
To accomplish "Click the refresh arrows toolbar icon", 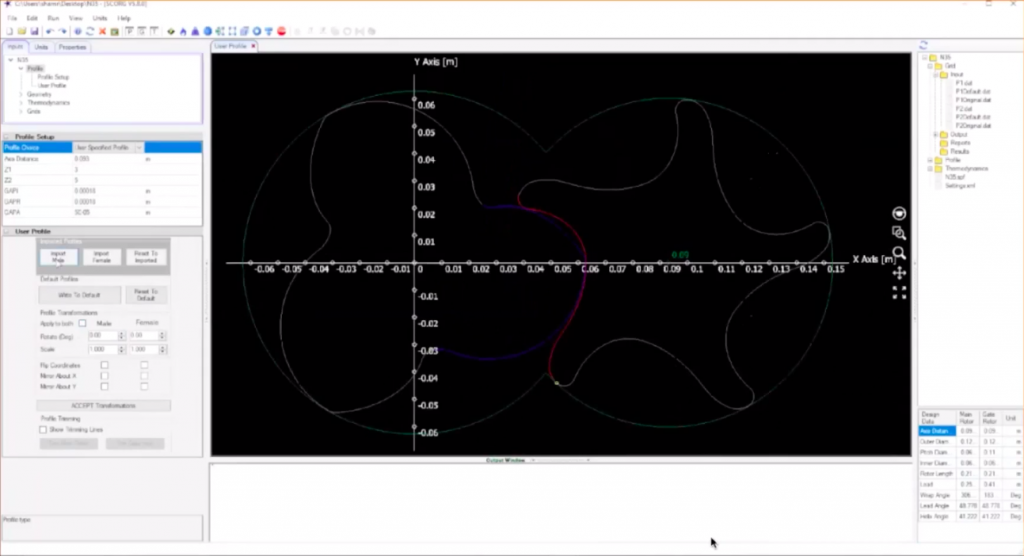I will [x=90, y=31].
